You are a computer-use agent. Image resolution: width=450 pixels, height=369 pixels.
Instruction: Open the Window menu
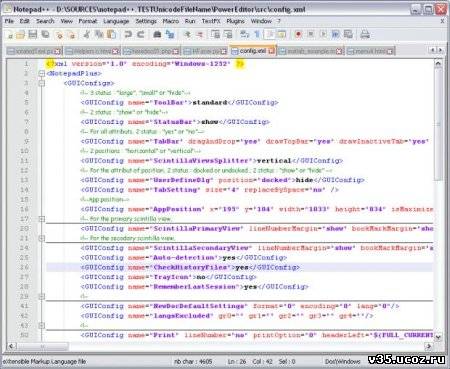261,21
